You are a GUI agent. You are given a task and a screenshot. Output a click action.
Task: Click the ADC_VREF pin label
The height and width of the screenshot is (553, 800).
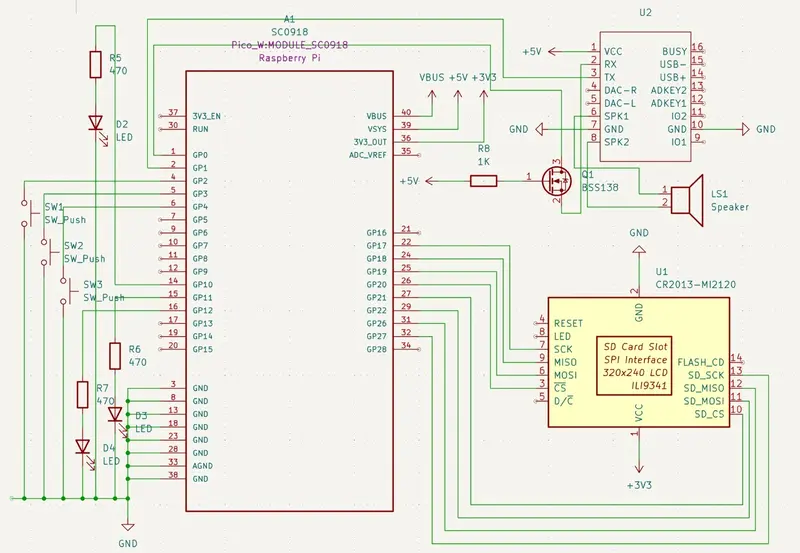click(367, 155)
